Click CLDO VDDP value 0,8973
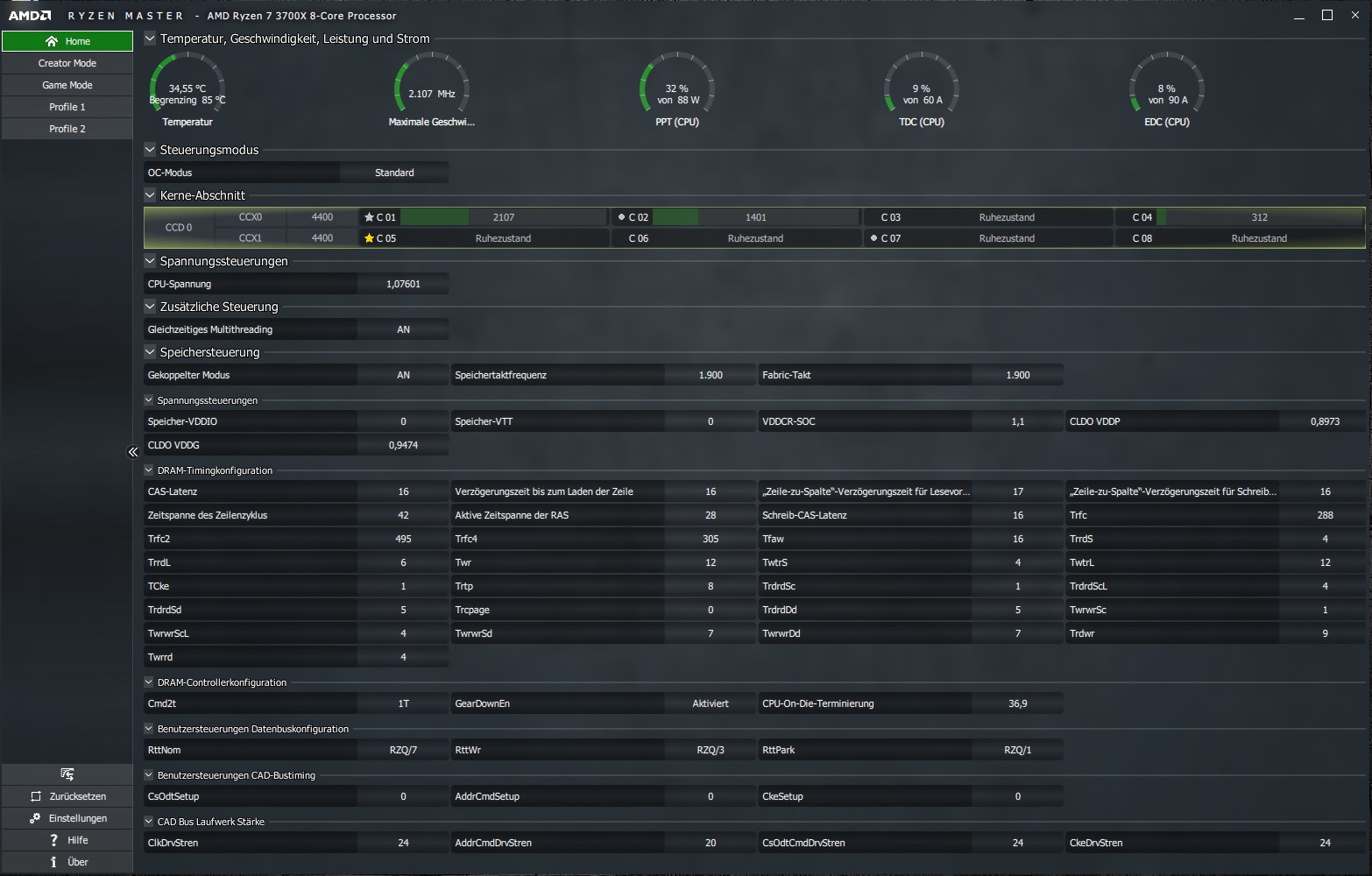Viewport: 1372px width, 876px height. pos(1325,421)
